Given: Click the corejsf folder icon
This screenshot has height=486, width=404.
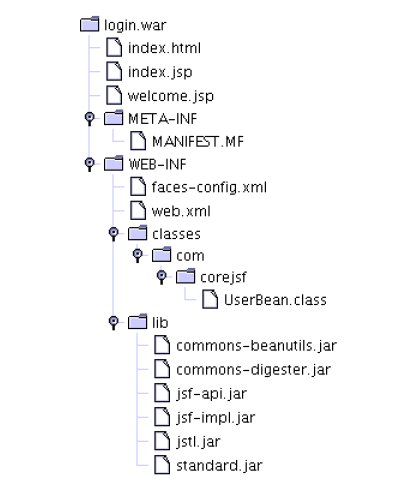Looking at the screenshot, I should click(185, 276).
